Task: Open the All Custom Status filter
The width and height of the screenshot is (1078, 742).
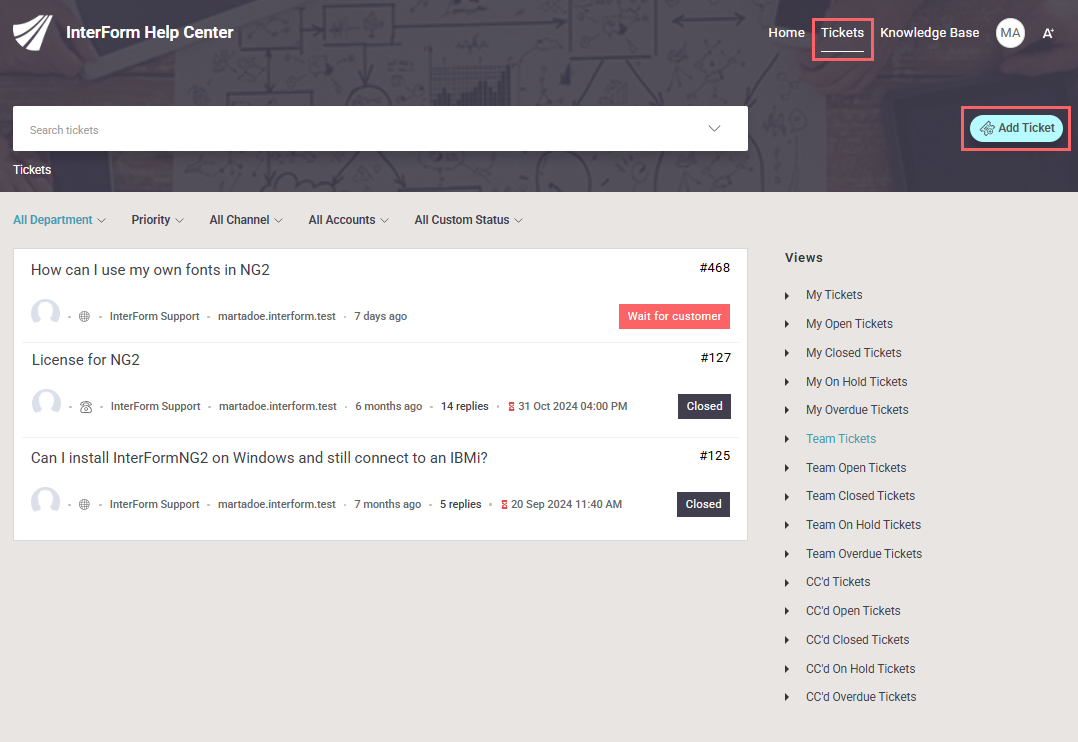Action: click(x=468, y=220)
